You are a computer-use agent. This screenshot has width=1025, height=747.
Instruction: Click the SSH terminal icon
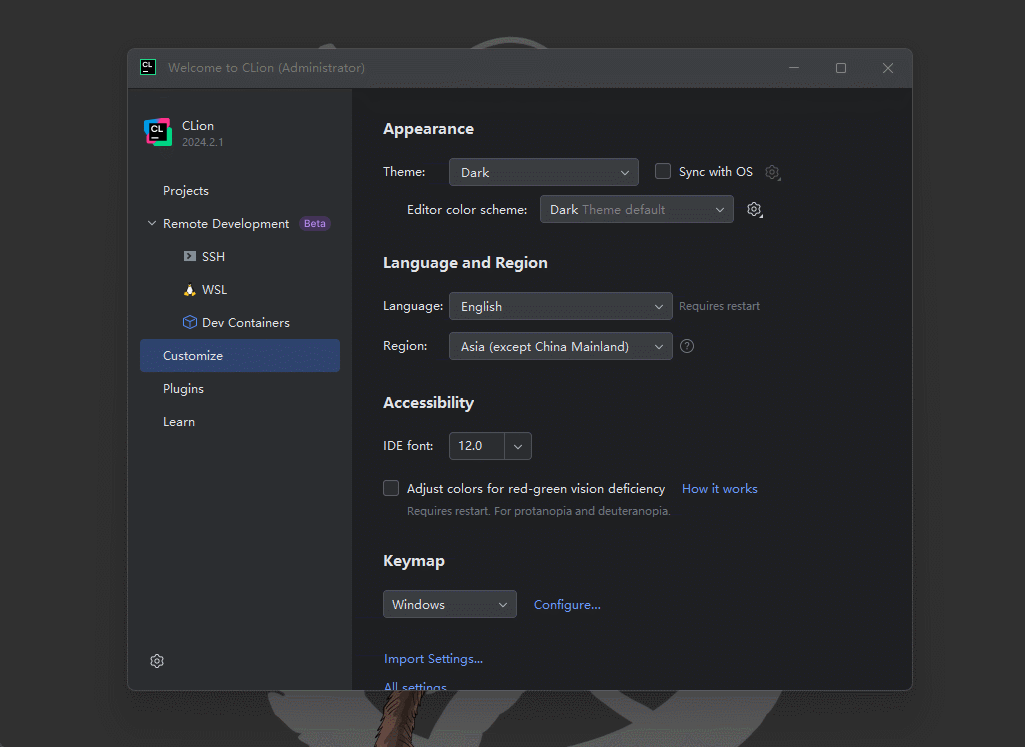click(x=189, y=257)
